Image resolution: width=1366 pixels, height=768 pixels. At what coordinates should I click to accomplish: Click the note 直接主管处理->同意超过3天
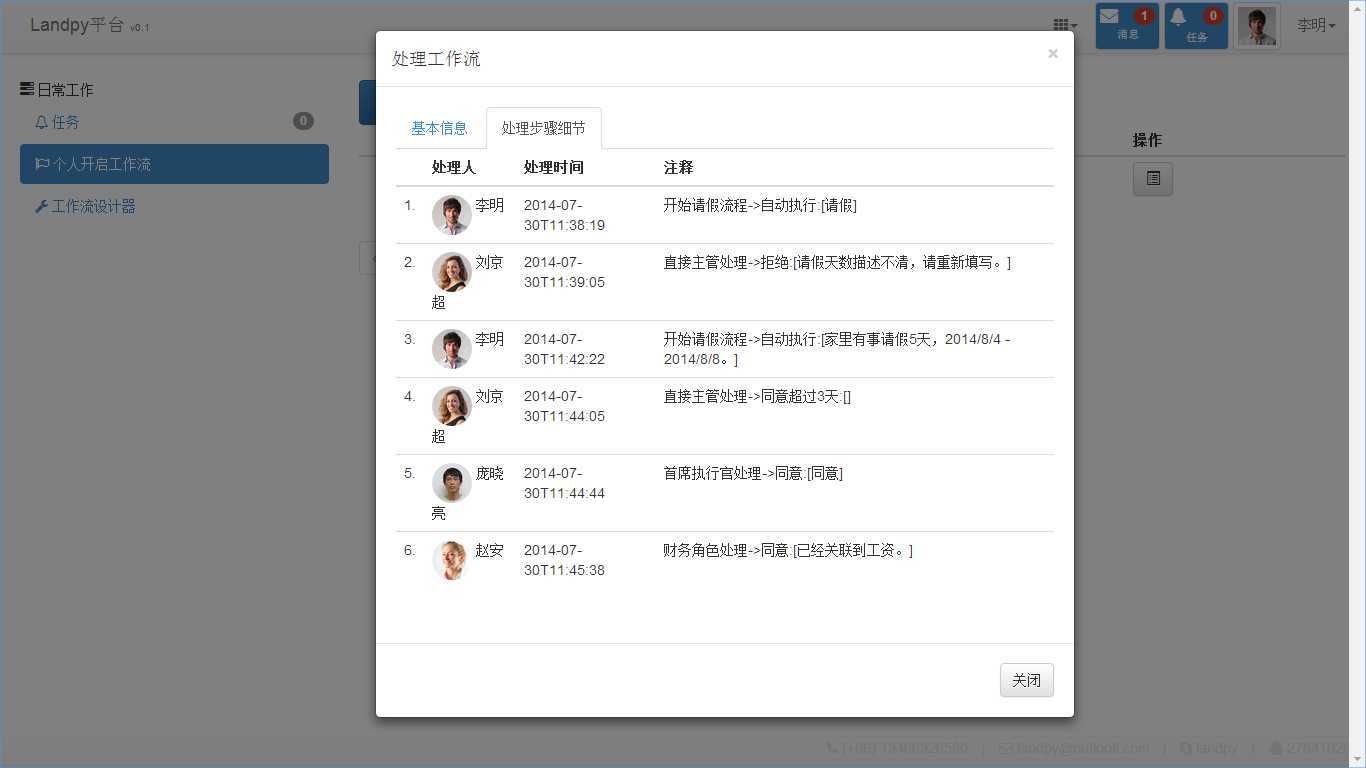tap(757, 396)
